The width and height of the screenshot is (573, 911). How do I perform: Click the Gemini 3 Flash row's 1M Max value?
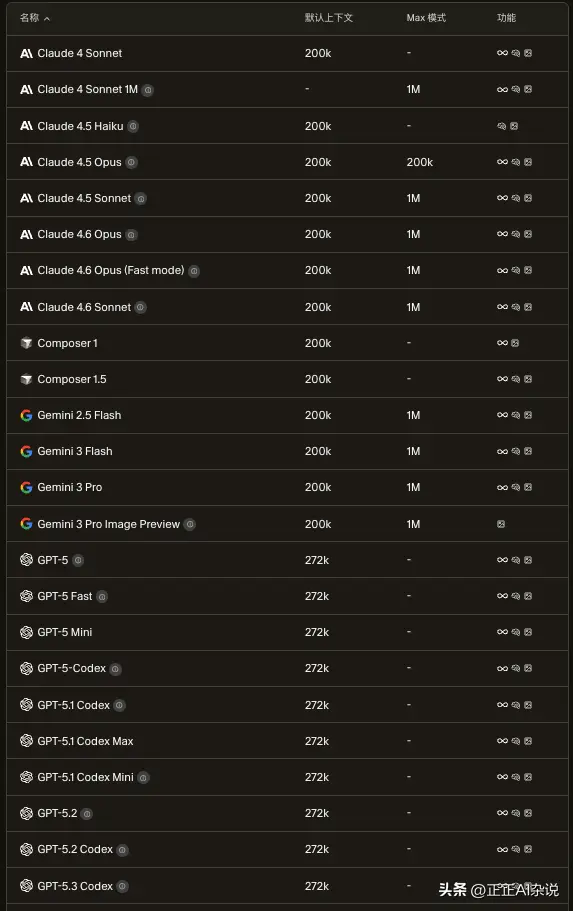click(x=413, y=451)
